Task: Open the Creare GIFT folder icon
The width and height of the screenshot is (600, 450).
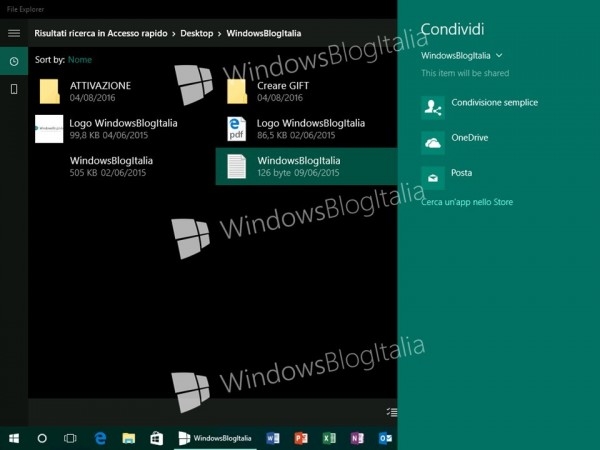Action: click(237, 91)
